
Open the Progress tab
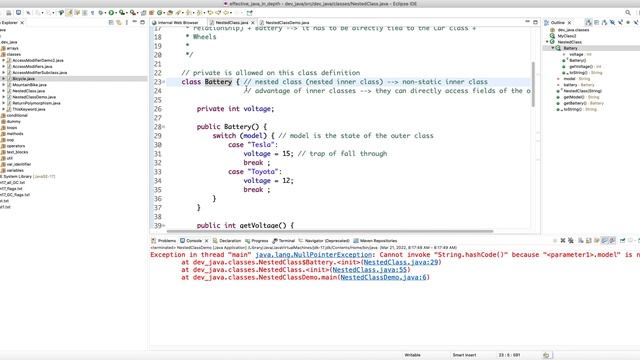[x=257, y=241]
